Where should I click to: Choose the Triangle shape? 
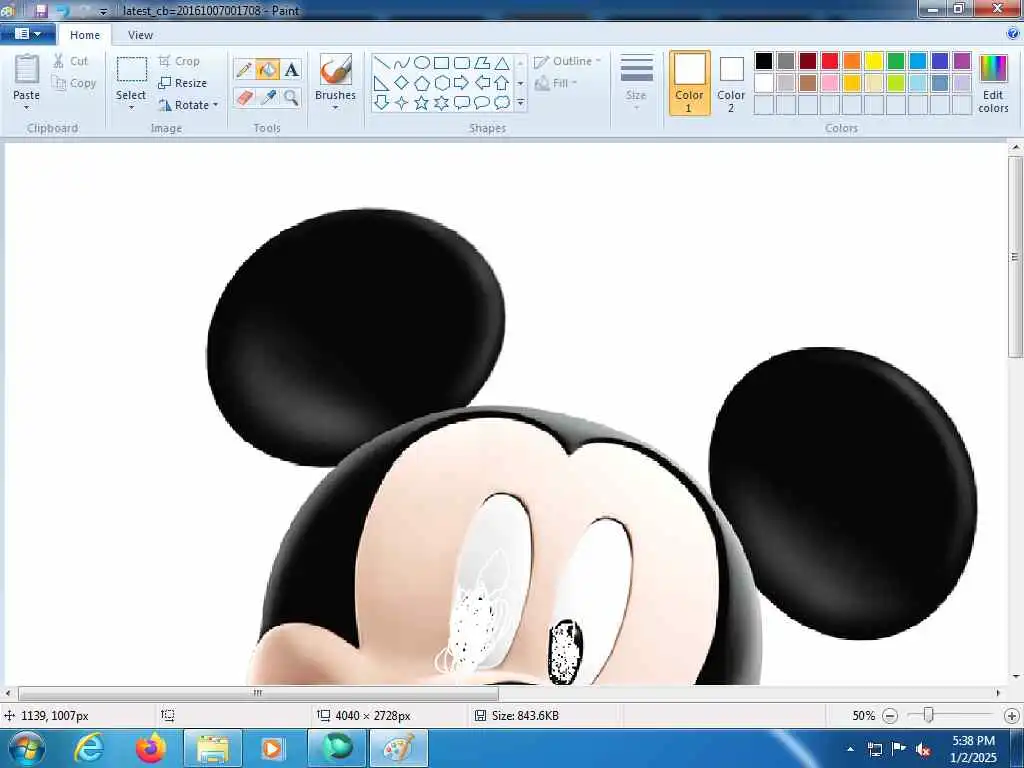click(502, 63)
